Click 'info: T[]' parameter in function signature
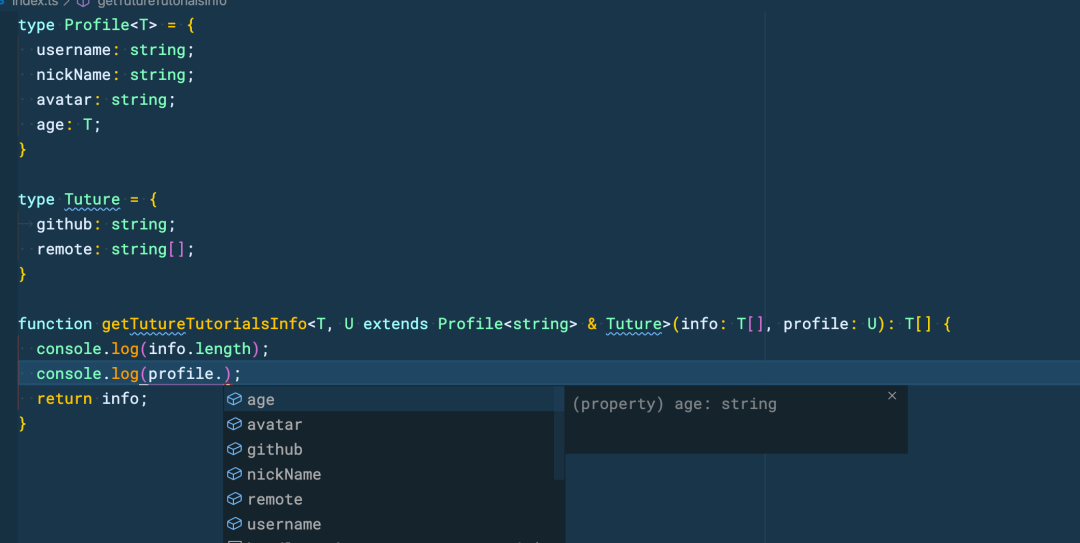Screen dimensions: 1080x543 pos(723,324)
